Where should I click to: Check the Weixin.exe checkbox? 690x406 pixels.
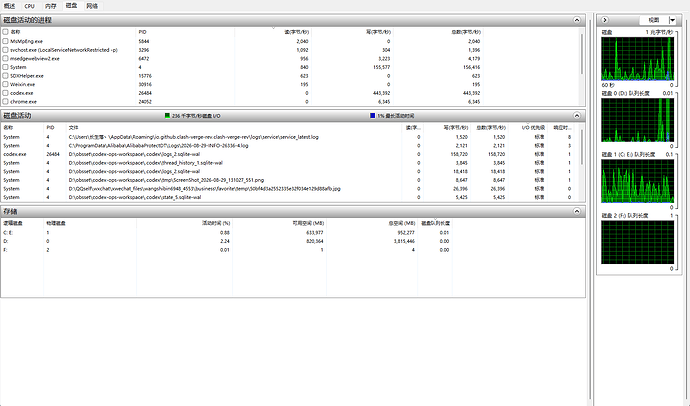click(5, 84)
